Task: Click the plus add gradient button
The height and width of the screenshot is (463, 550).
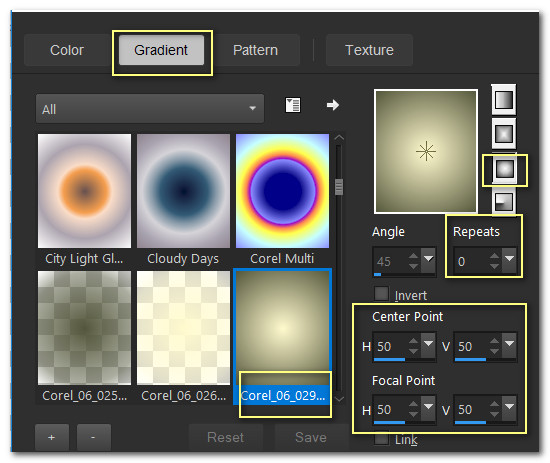Action: click(52, 437)
